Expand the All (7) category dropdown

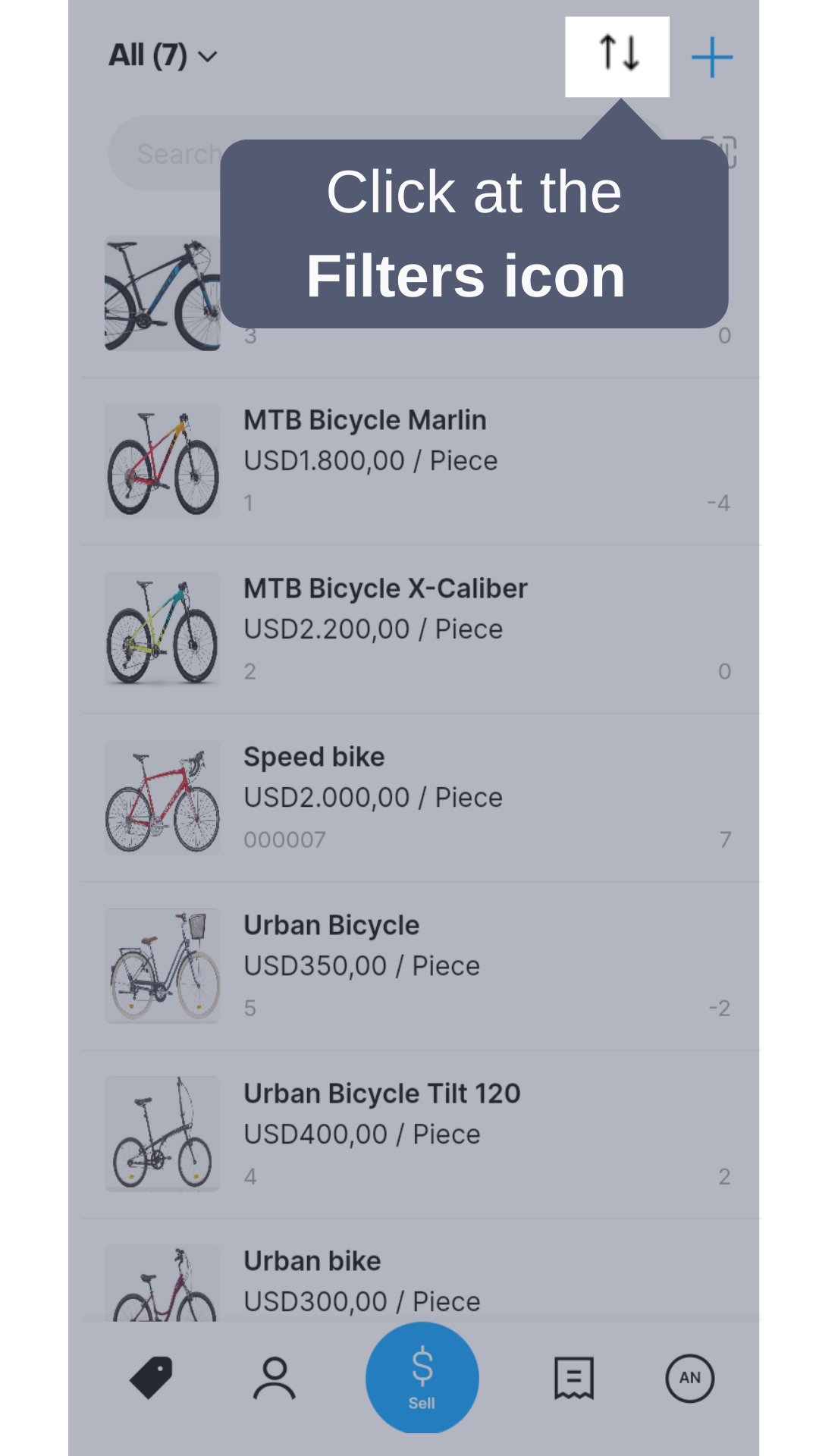tap(163, 55)
